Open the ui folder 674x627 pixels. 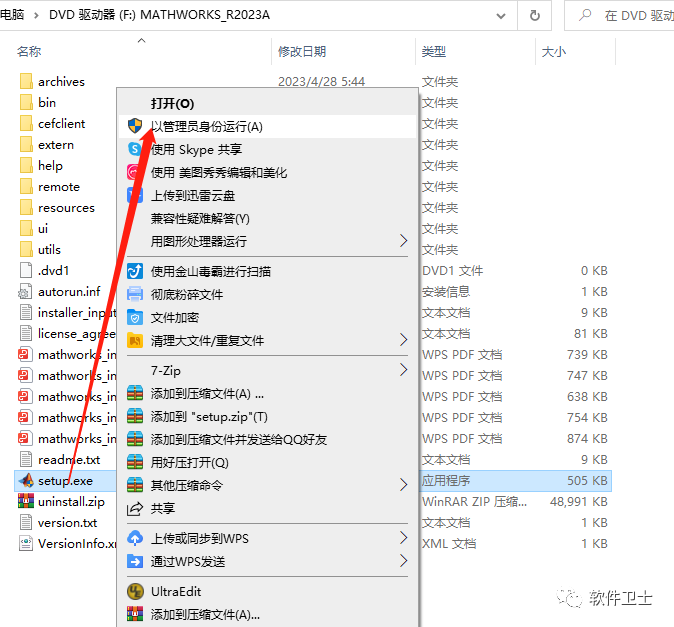pyautogui.click(x=43, y=229)
